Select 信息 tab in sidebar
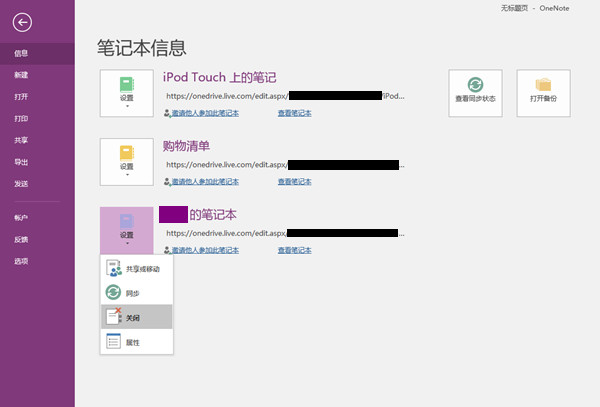The height and width of the screenshot is (407, 600). 37,54
